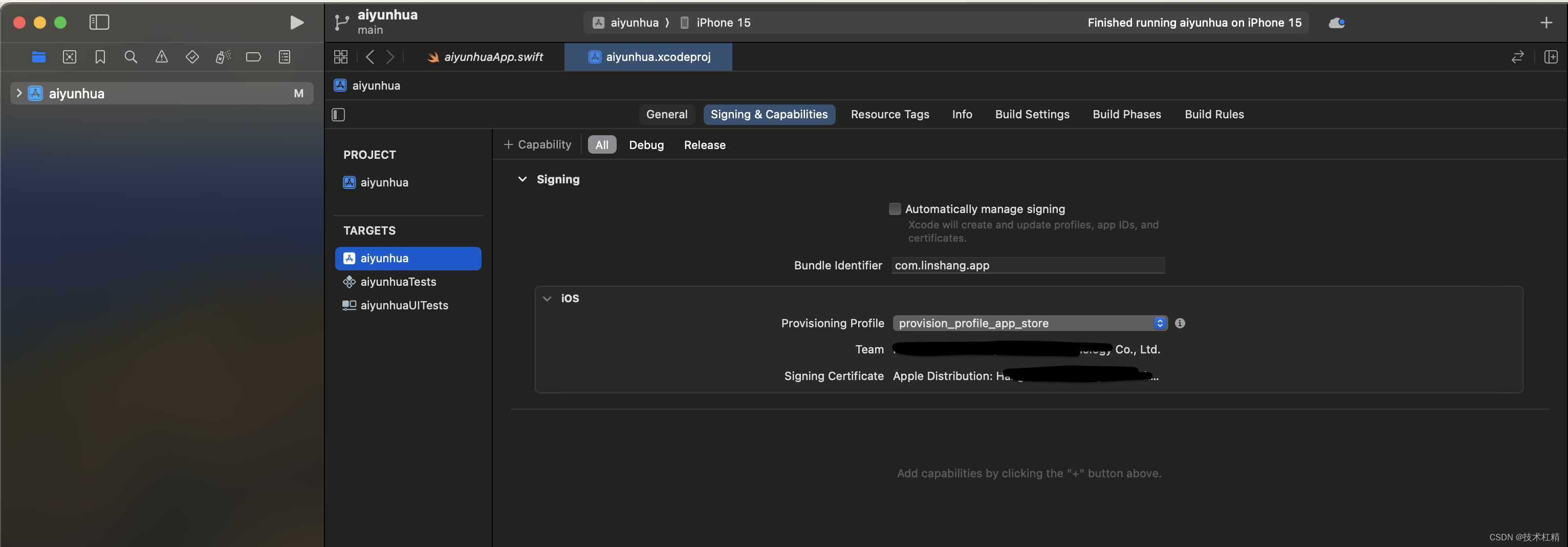Open the Test navigator diamond icon
This screenshot has height=547, width=1568.
pos(192,57)
